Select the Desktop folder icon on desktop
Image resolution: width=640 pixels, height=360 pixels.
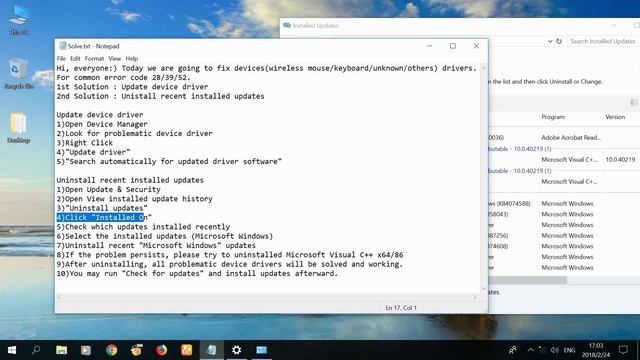(19, 127)
